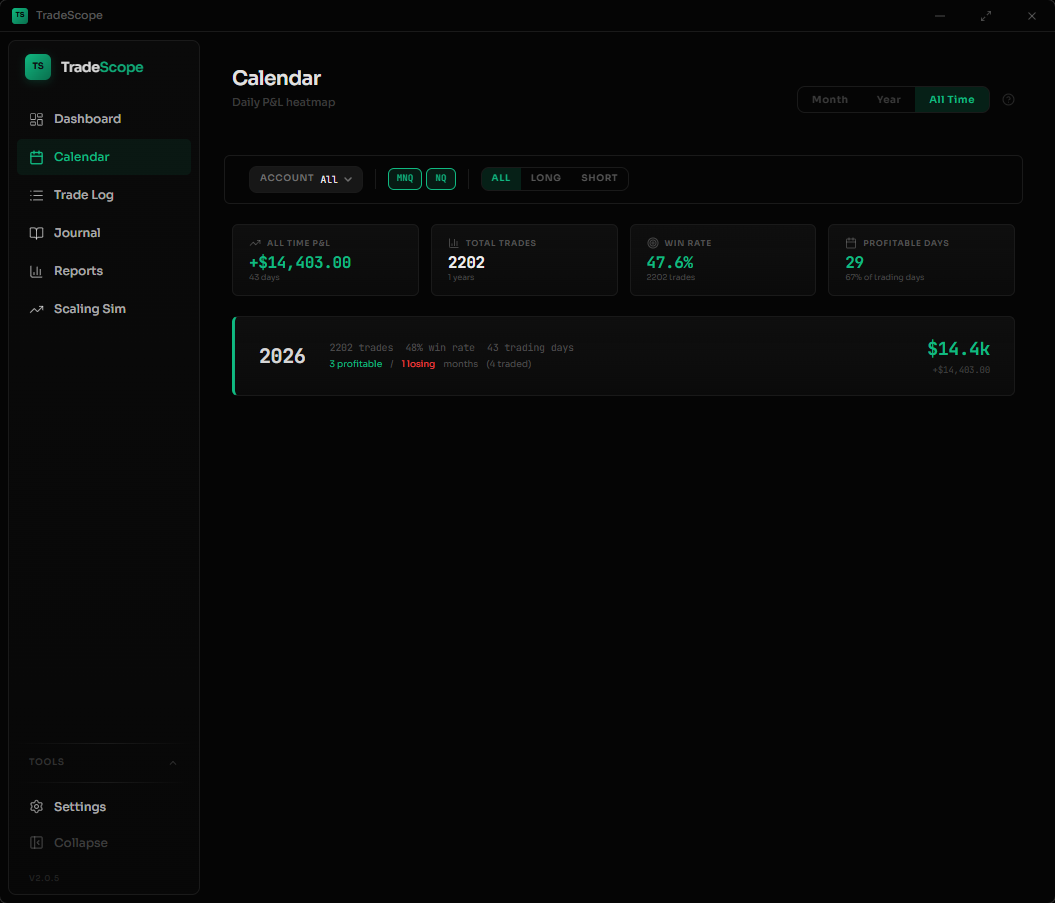Screen dimensions: 1055x903
Task: Click the help question mark near All Time
Action: (1008, 99)
